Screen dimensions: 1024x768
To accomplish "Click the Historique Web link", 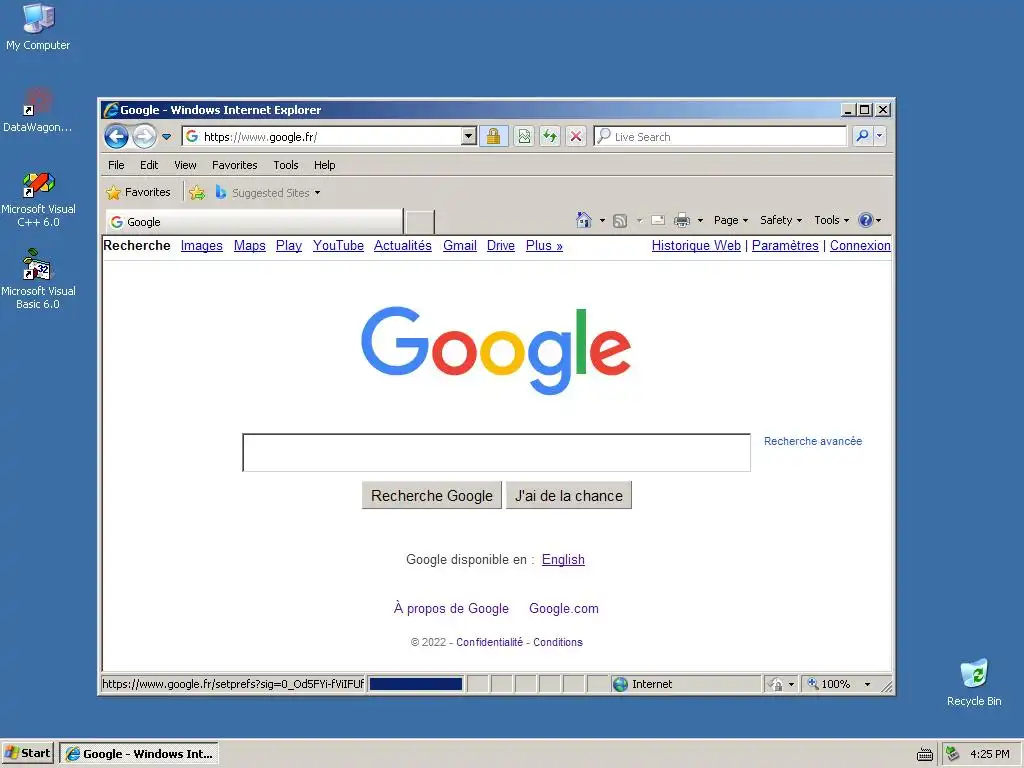I will (x=696, y=246).
